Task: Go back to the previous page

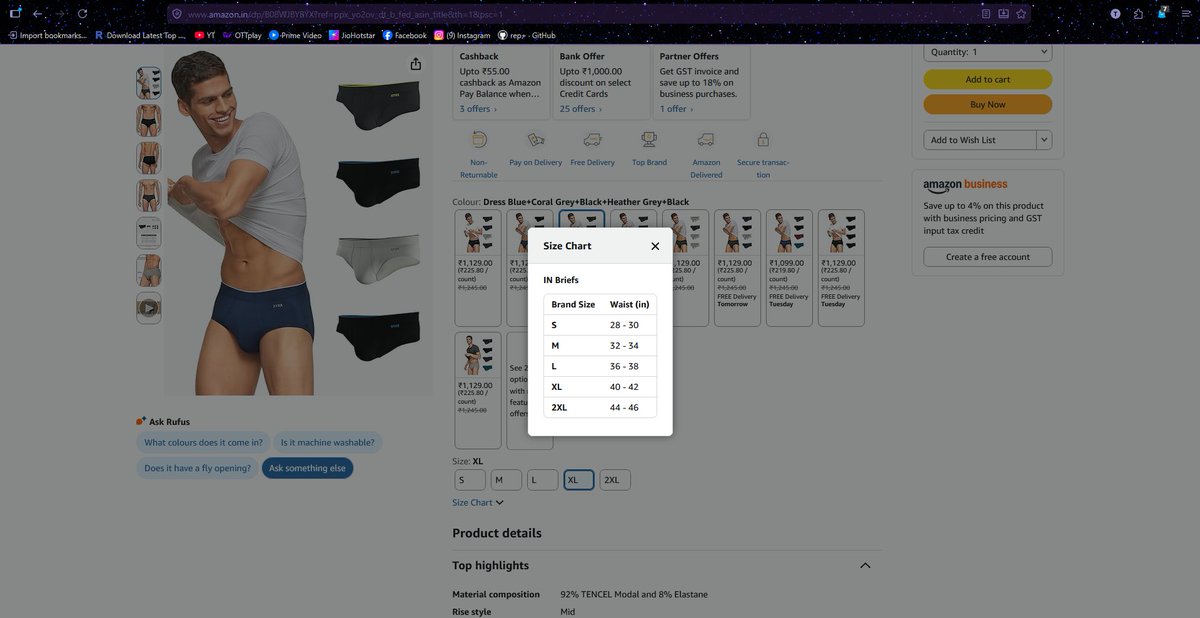Action: (x=37, y=14)
